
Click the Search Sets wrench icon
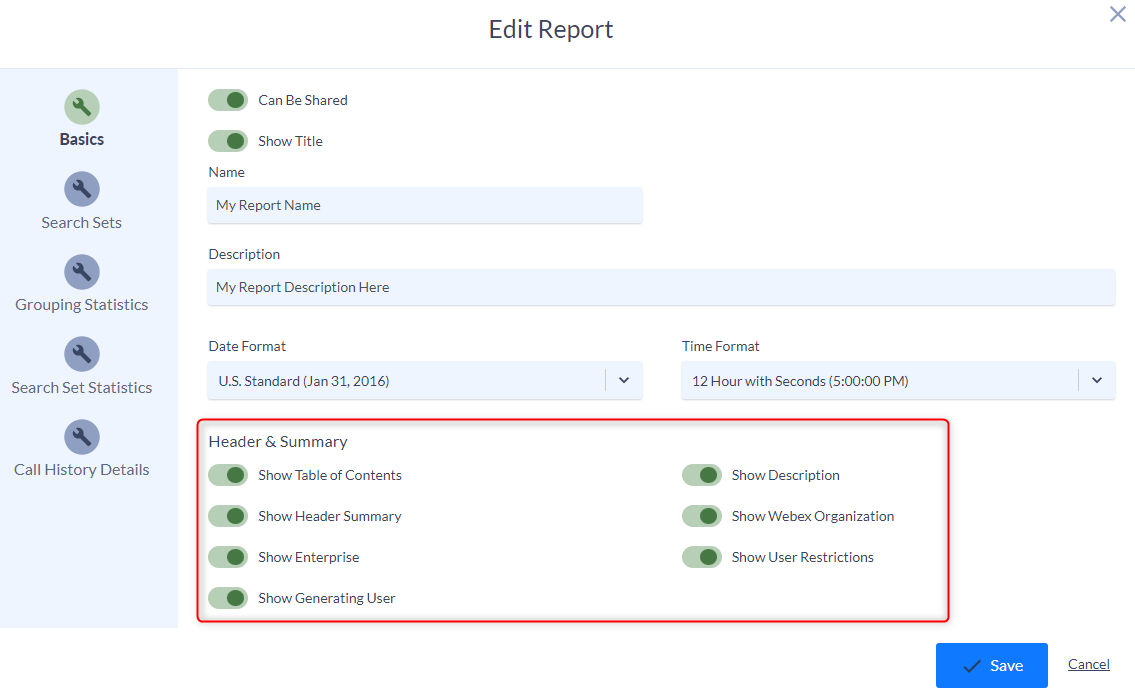click(x=81, y=188)
